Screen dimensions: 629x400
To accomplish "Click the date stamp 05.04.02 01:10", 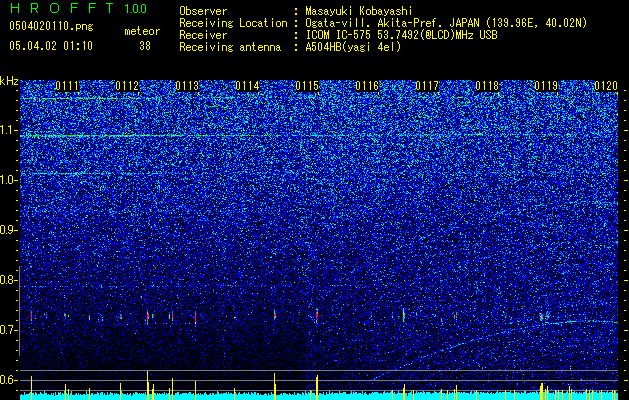I will coord(51,46).
